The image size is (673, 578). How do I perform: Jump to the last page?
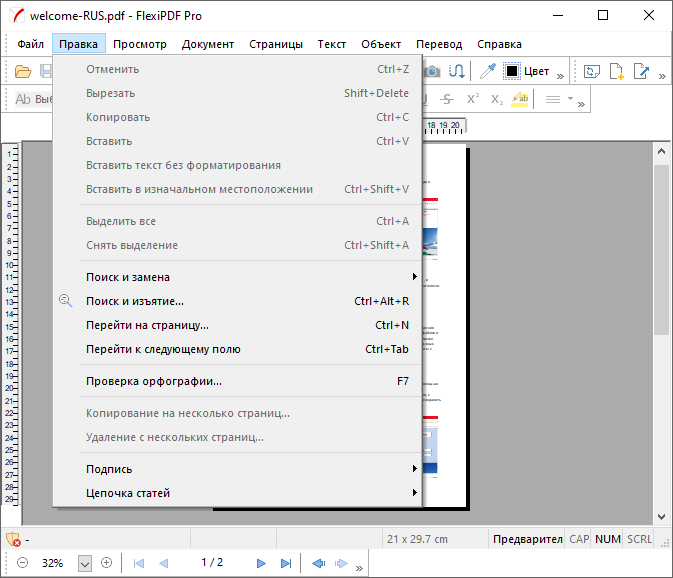tap(286, 563)
